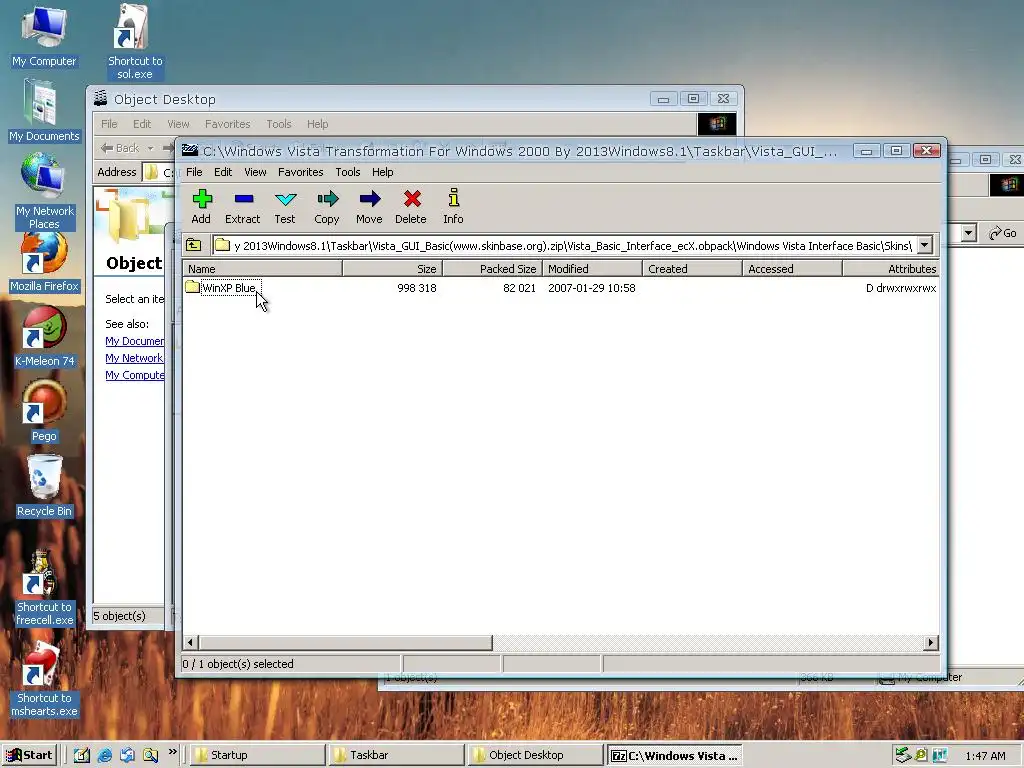1024x768 pixels.
Task: Open the Shortcut to freecell.exe icon
Action: (x=44, y=589)
